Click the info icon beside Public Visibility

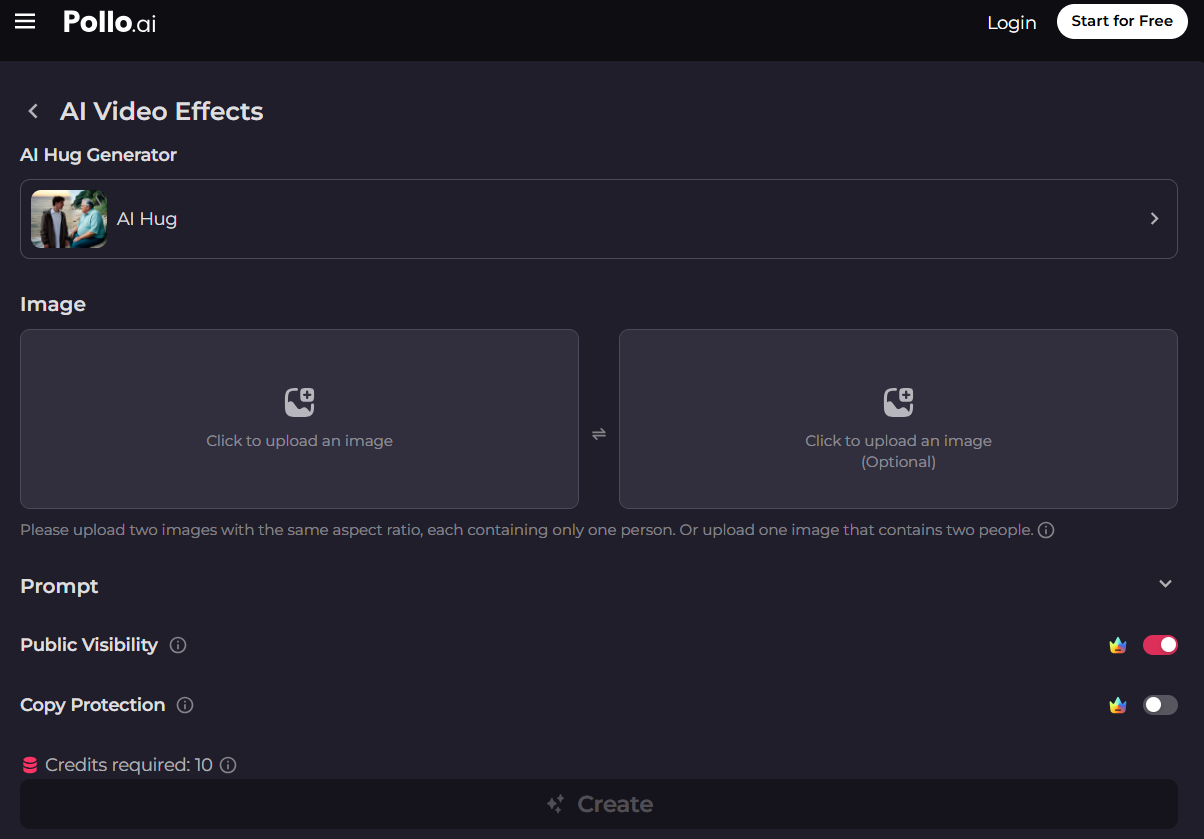coord(178,645)
